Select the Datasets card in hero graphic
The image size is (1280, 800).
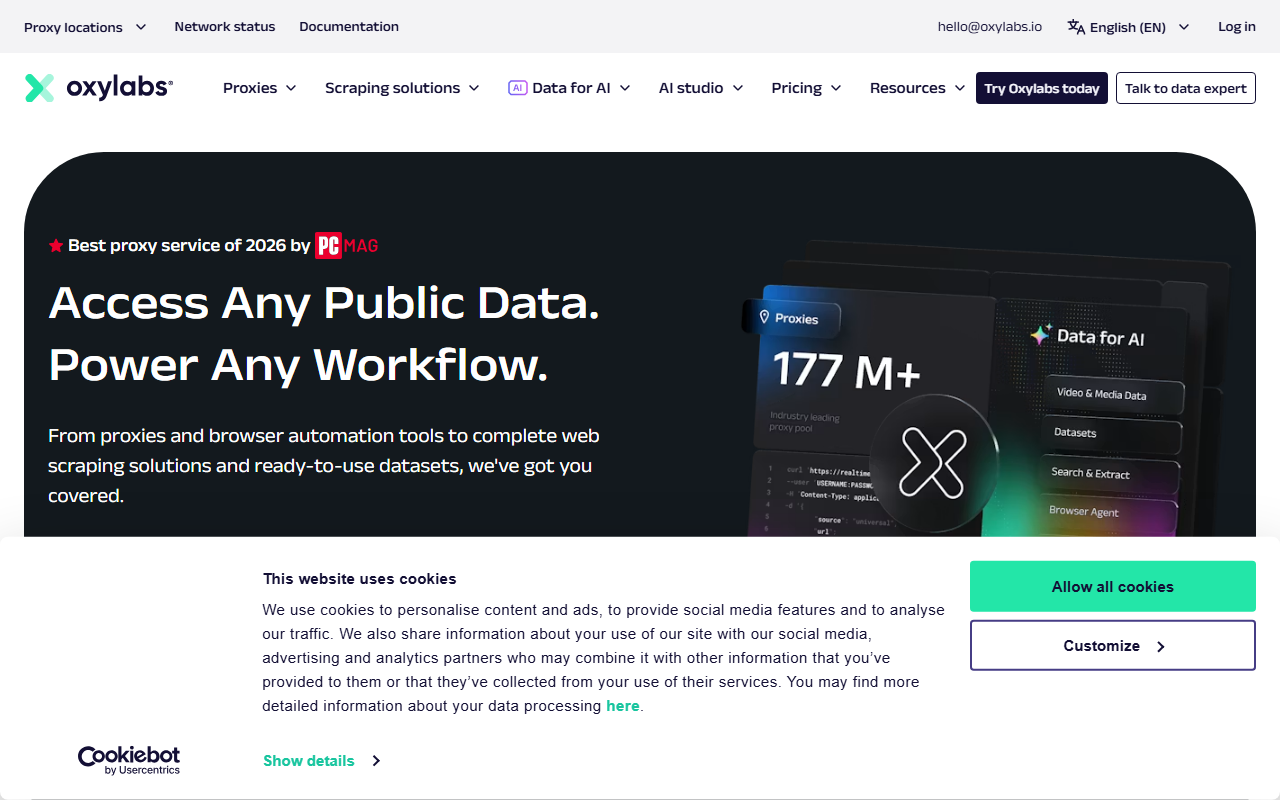click(x=1113, y=433)
